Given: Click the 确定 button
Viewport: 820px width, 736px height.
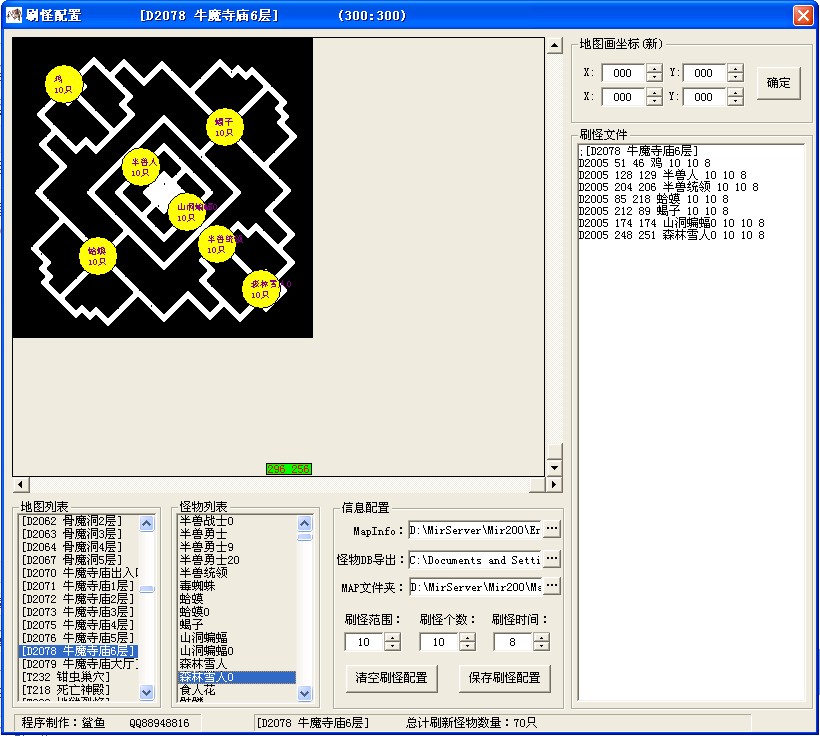Looking at the screenshot, I should pyautogui.click(x=778, y=83).
